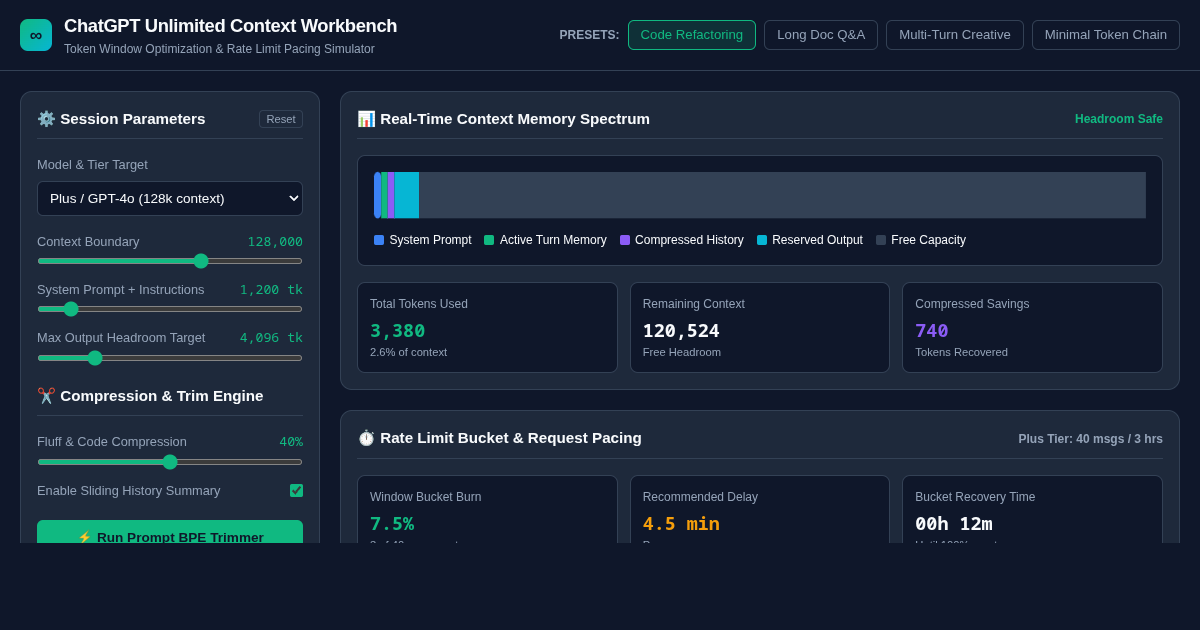Screen dimensions: 1200x630
Task: Click the Tokens Recovered caption
Action: tap(961, 352)
